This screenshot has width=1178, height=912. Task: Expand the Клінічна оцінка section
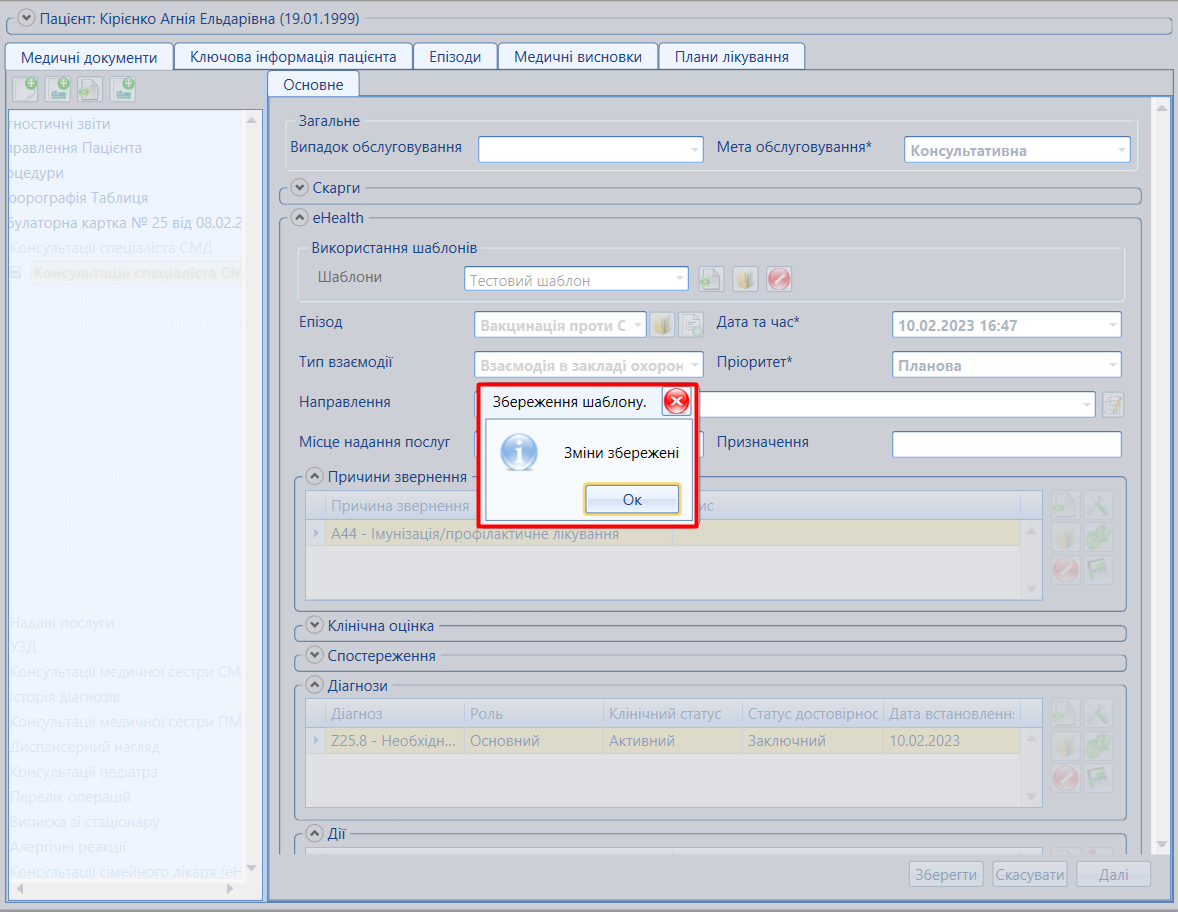point(314,625)
